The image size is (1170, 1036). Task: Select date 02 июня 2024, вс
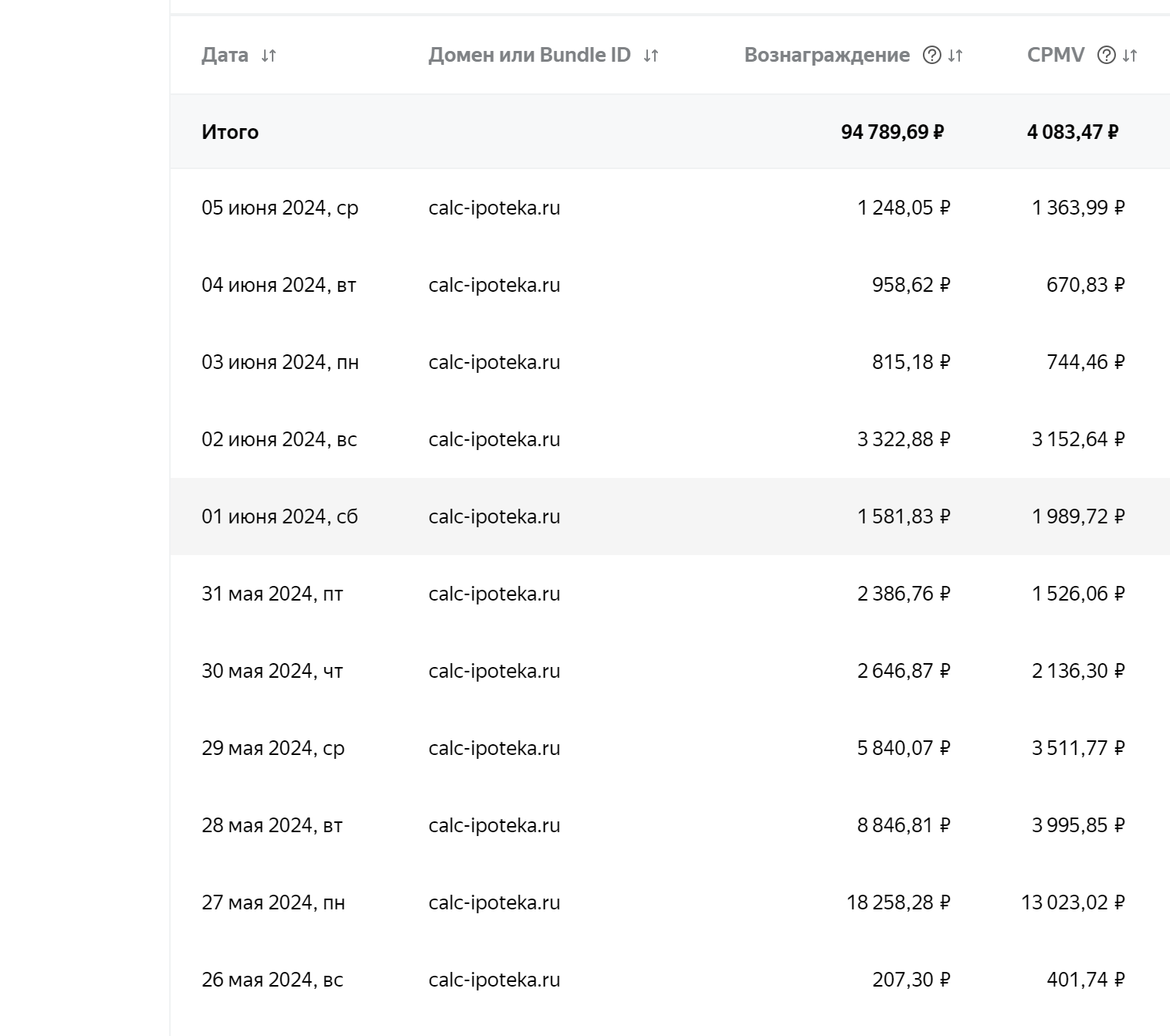click(280, 439)
